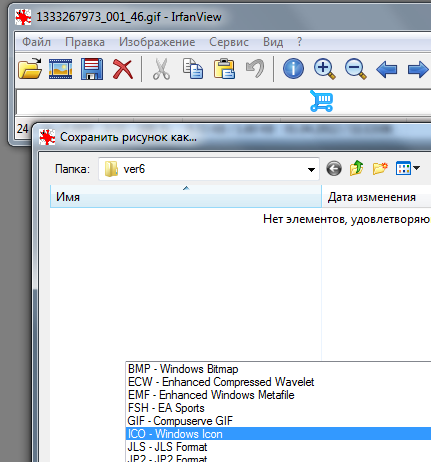Open the Правка menu
The image size is (431, 462).
pos(85,42)
